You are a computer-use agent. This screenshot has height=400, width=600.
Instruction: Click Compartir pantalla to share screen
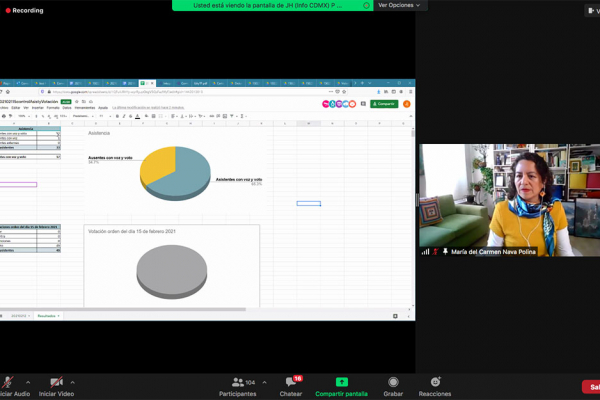point(341,387)
